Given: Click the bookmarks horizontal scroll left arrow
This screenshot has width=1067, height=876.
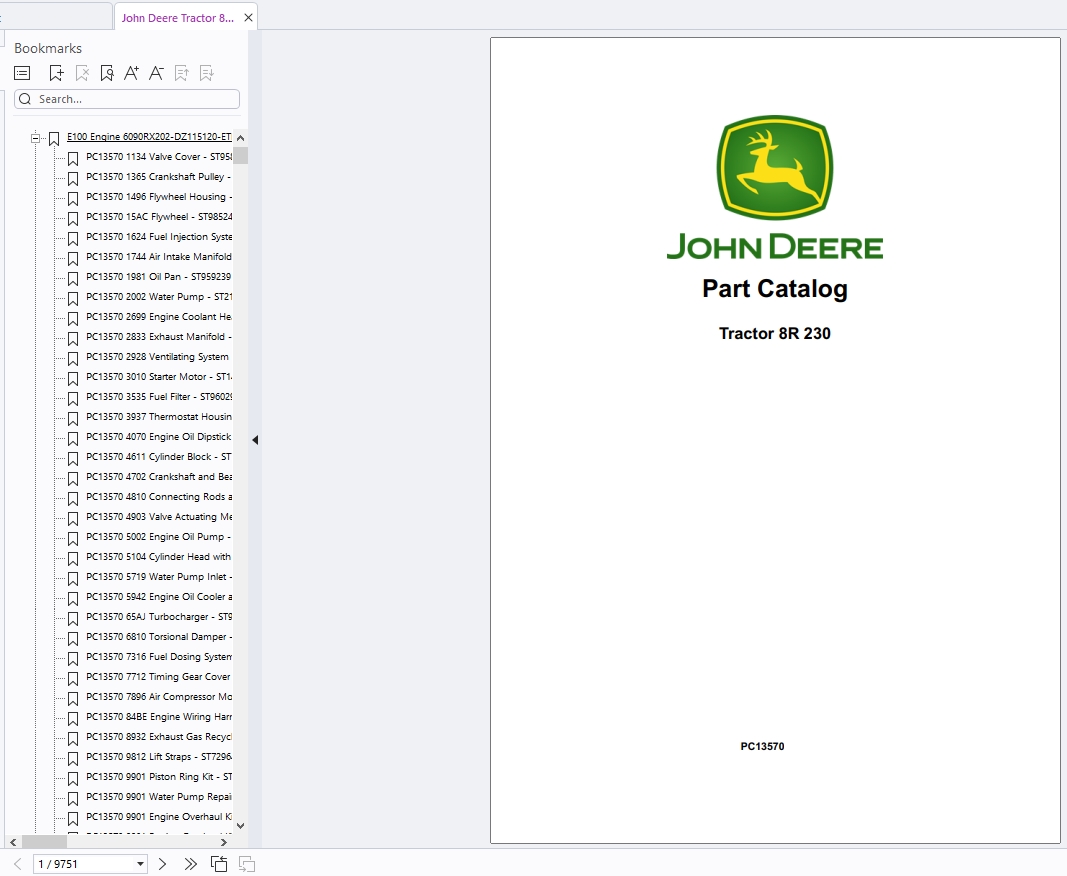Looking at the screenshot, I should (13, 842).
